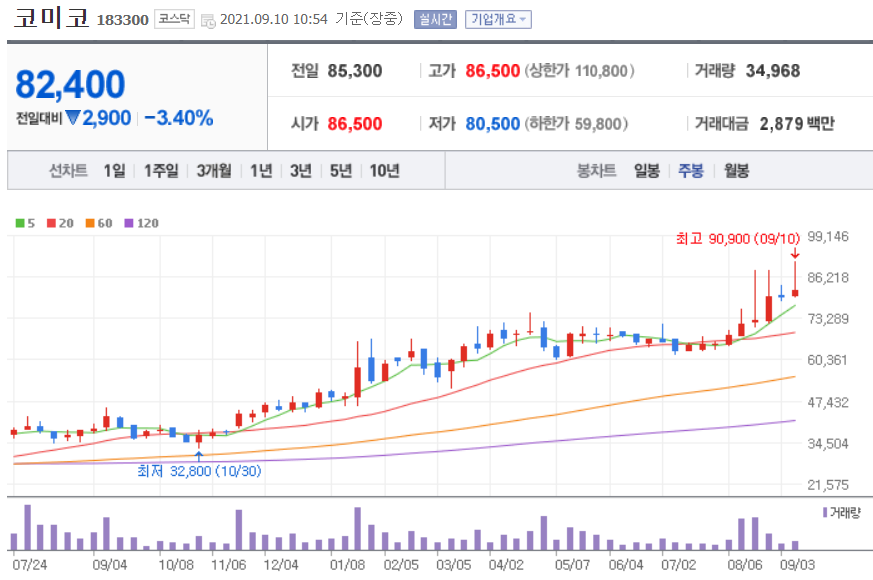Click the clock icon beside the update timestamp

pyautogui.click(x=207, y=18)
